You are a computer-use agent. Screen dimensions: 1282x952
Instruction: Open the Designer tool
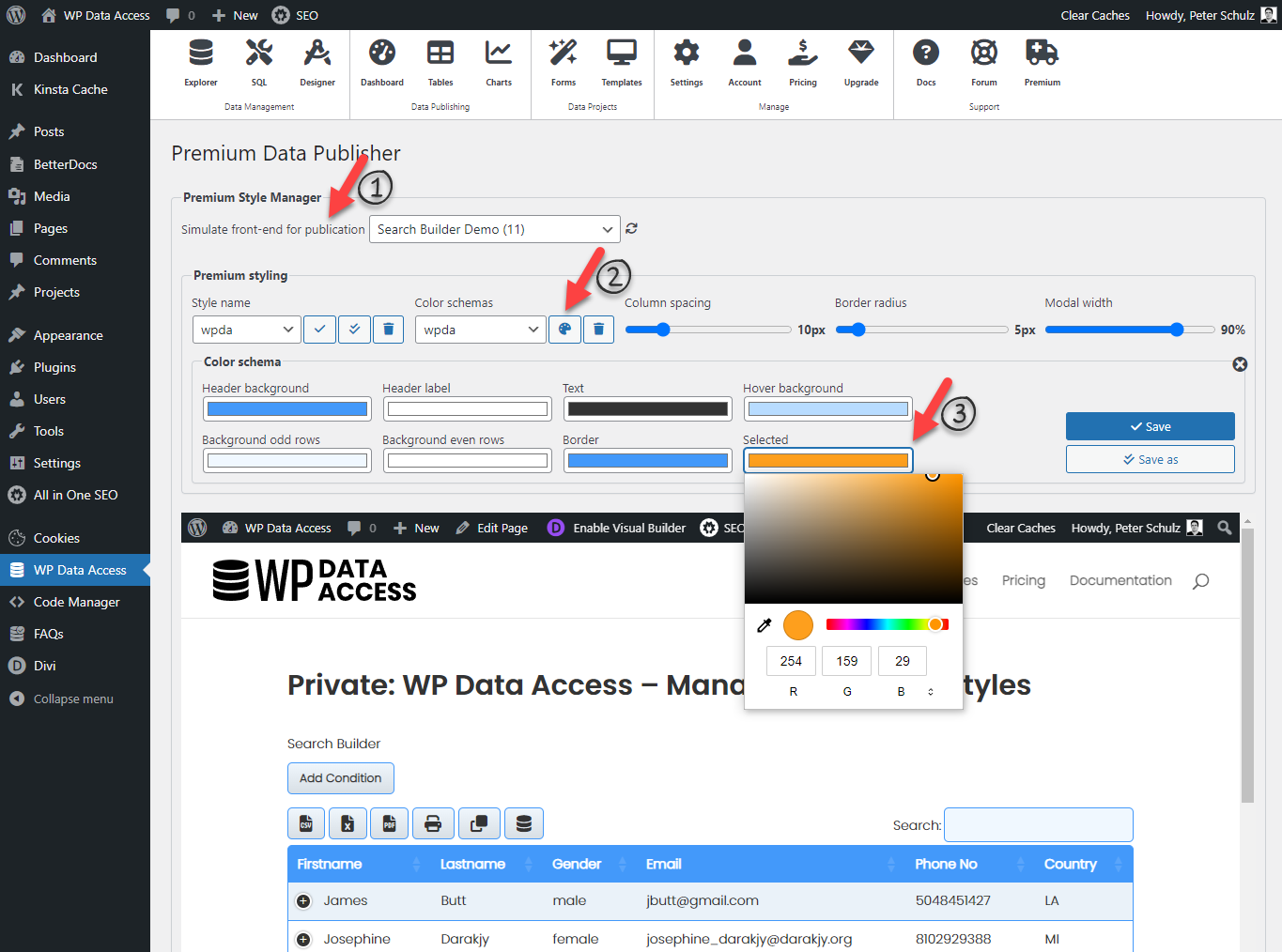point(317,63)
